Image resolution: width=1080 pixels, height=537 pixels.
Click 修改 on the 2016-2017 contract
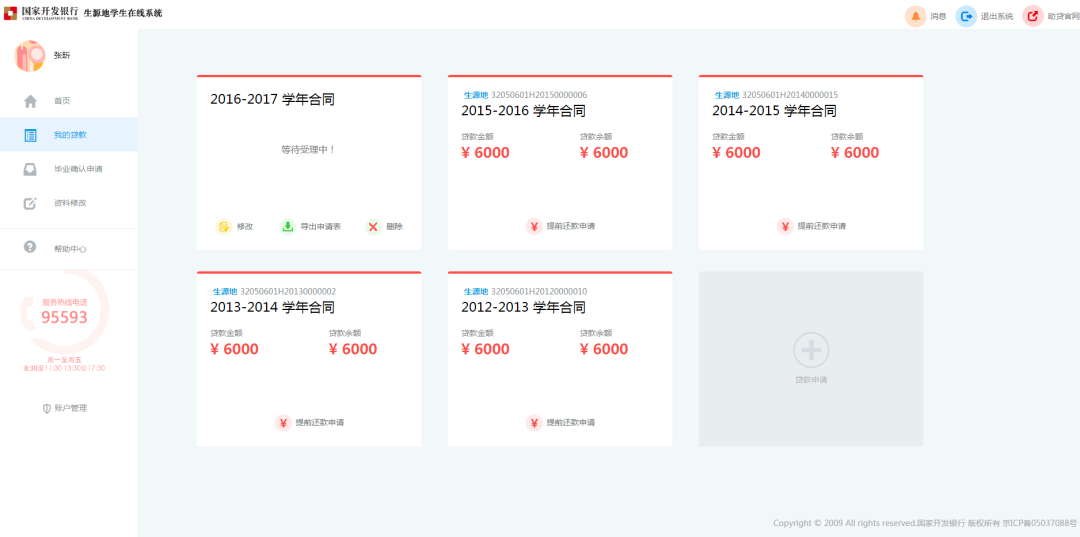click(x=245, y=227)
